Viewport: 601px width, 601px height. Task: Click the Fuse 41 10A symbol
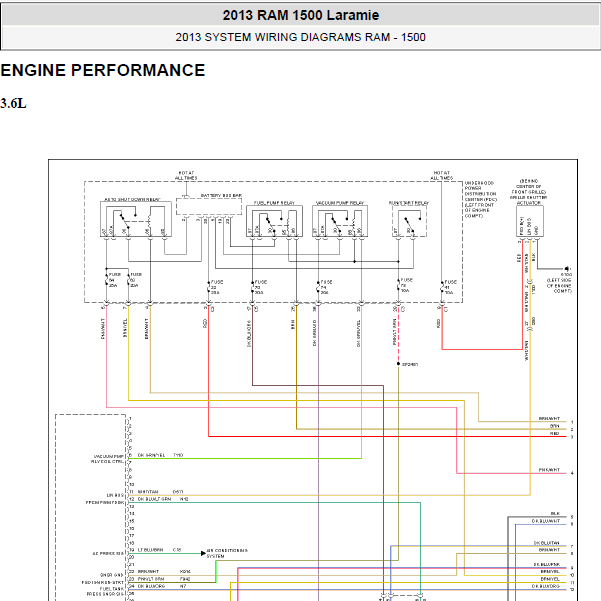point(442,287)
